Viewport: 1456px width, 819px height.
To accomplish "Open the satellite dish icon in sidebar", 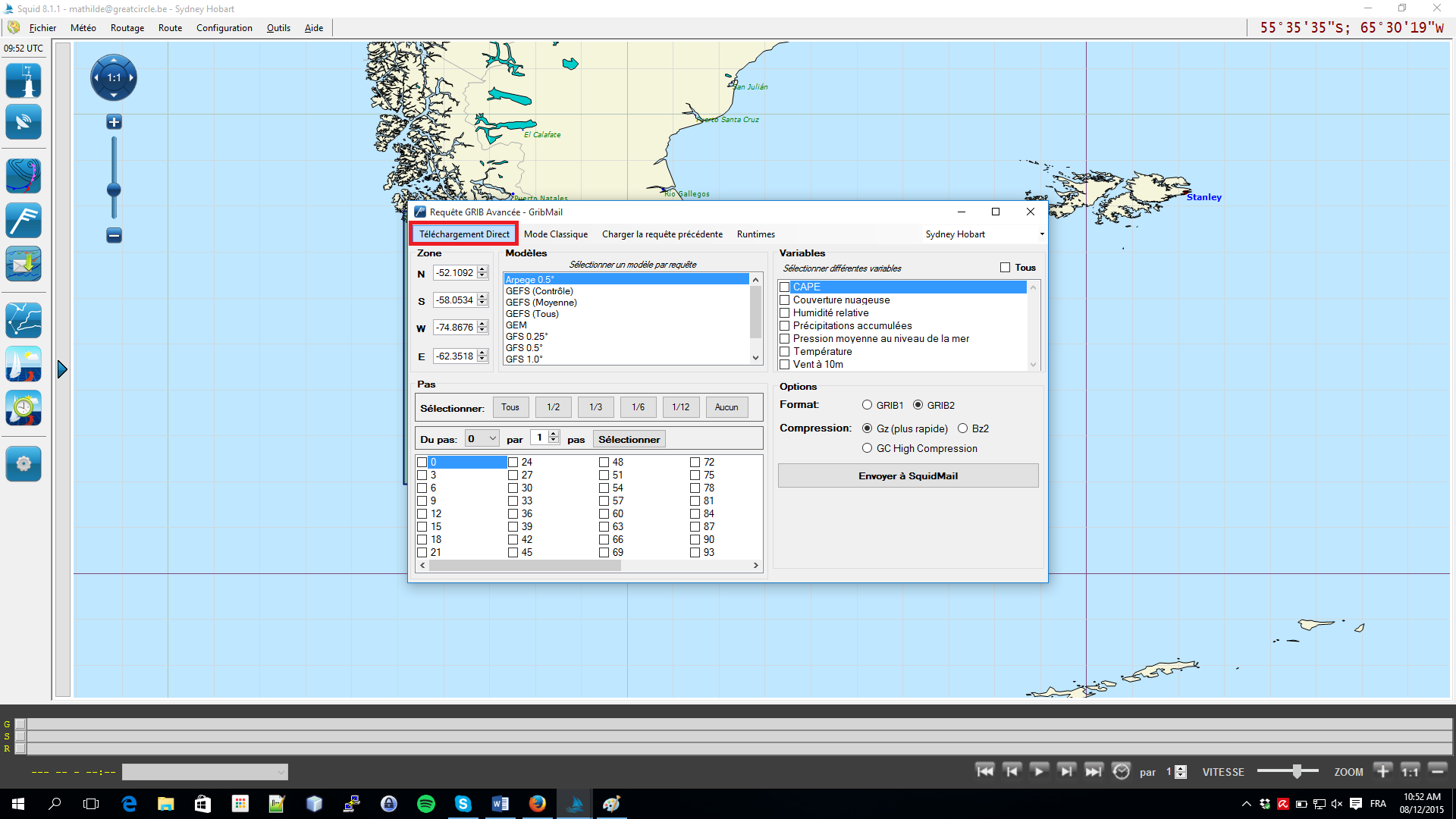I will (x=24, y=122).
